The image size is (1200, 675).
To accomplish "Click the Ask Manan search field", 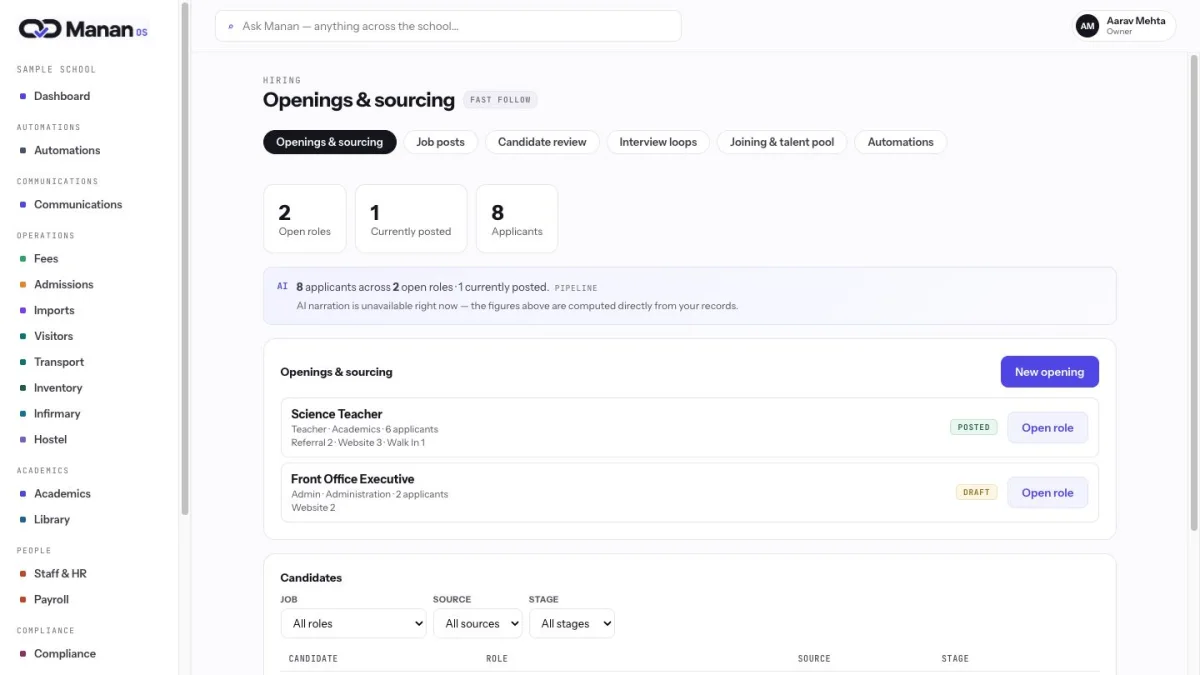I will 448,26.
